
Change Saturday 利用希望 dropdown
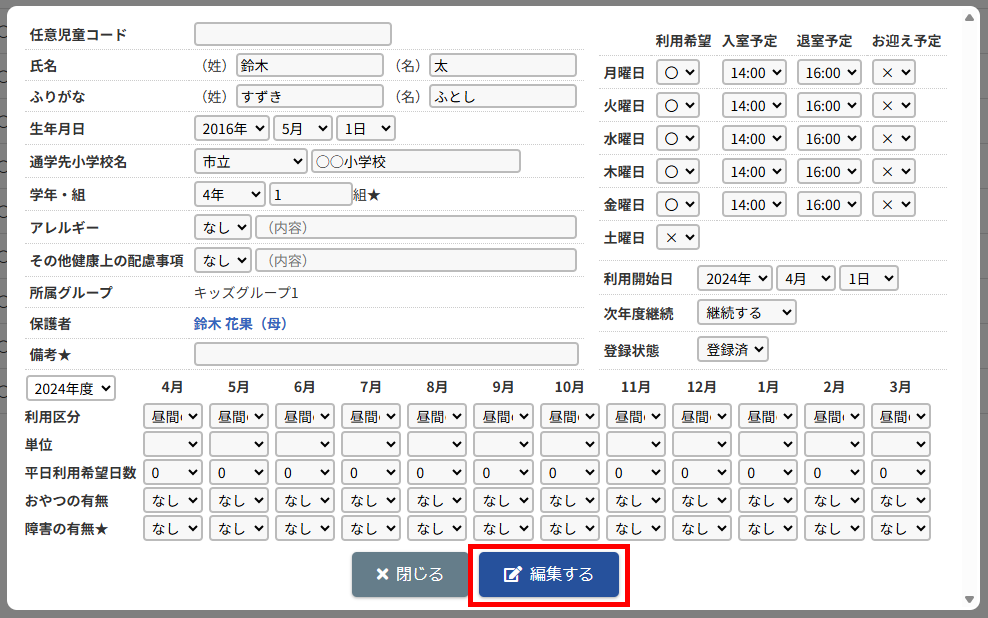tap(677, 237)
